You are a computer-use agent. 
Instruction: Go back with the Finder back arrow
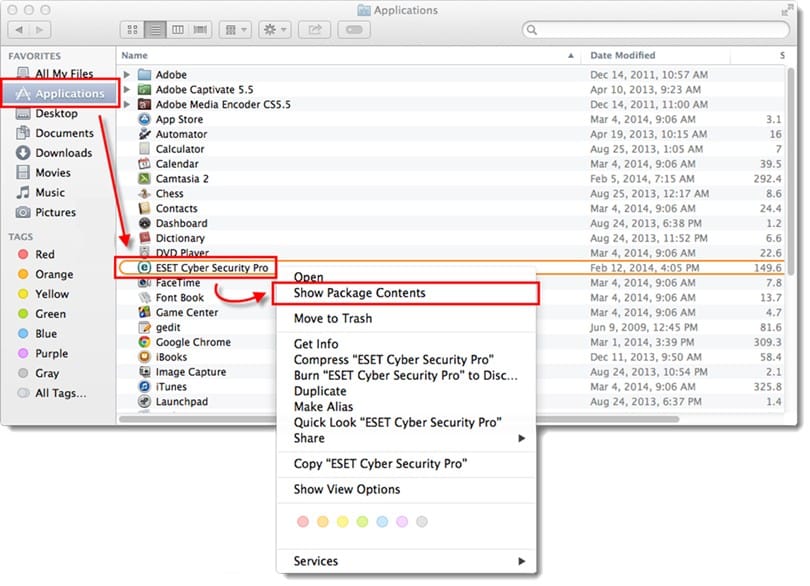click(x=19, y=29)
